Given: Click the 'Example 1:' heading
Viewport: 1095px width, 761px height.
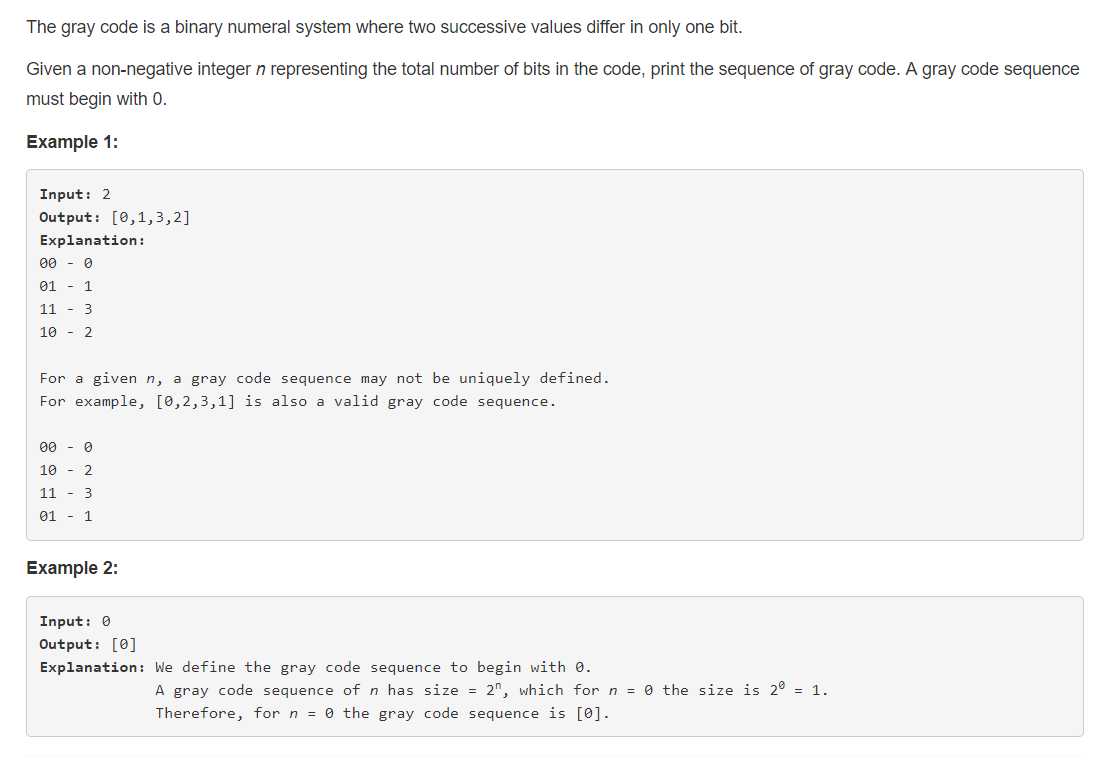Looking at the screenshot, I should click(72, 142).
